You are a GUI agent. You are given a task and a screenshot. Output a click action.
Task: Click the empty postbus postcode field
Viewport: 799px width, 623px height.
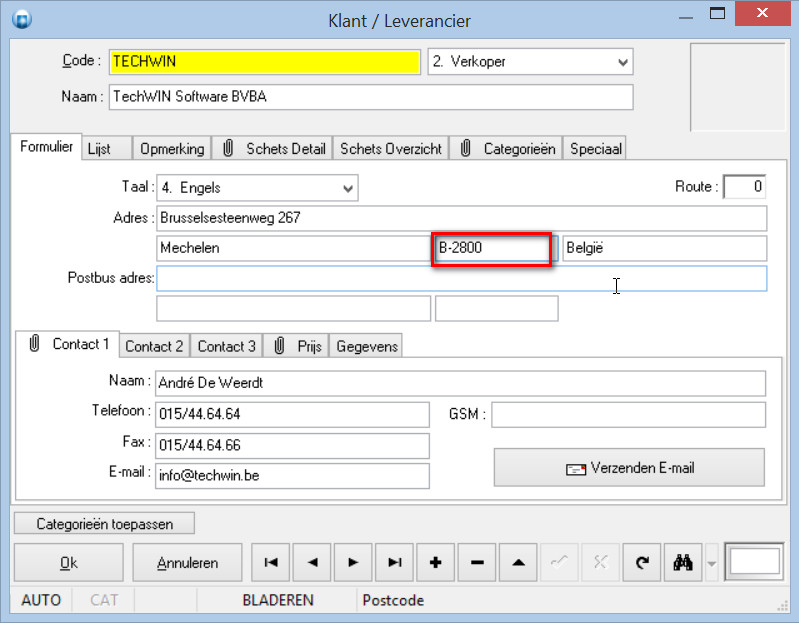pos(497,309)
